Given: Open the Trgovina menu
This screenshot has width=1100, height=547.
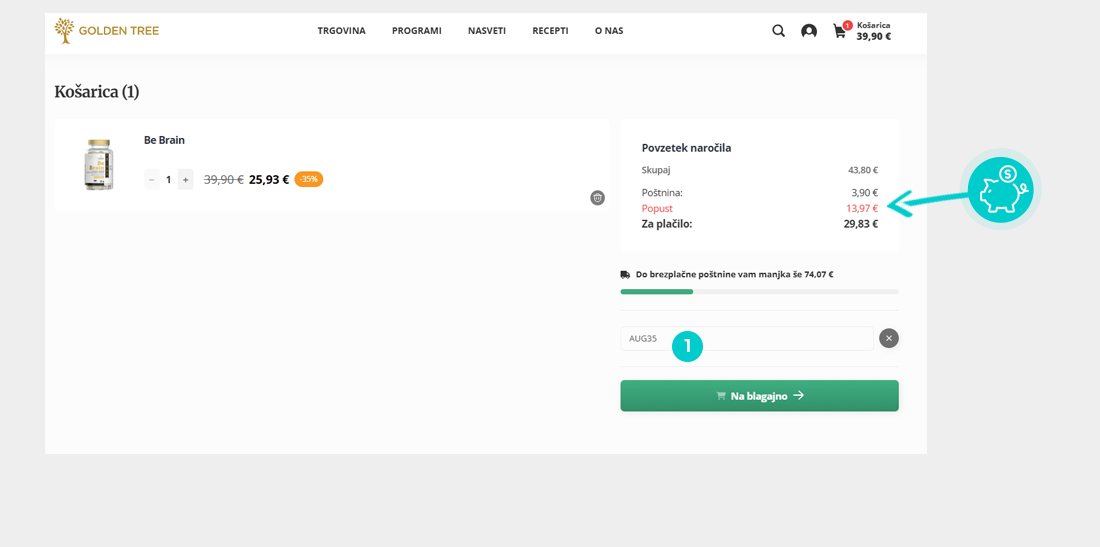Looking at the screenshot, I should click(x=342, y=31).
